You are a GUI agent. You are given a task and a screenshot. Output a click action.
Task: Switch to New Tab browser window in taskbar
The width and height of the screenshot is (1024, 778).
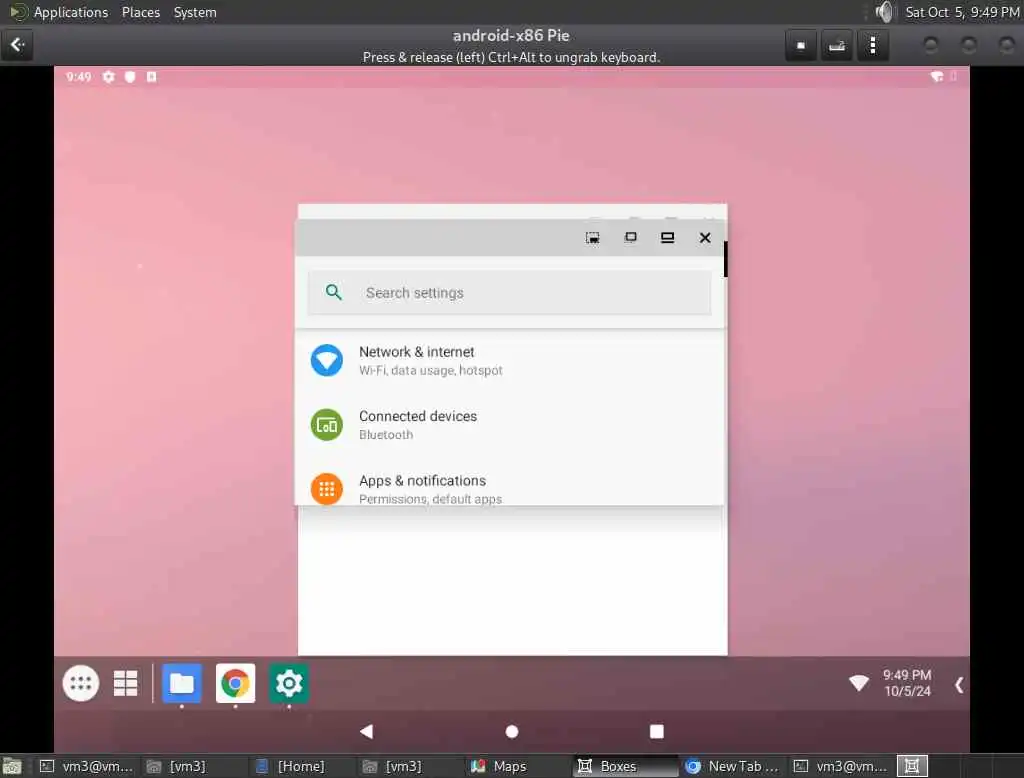point(733,766)
